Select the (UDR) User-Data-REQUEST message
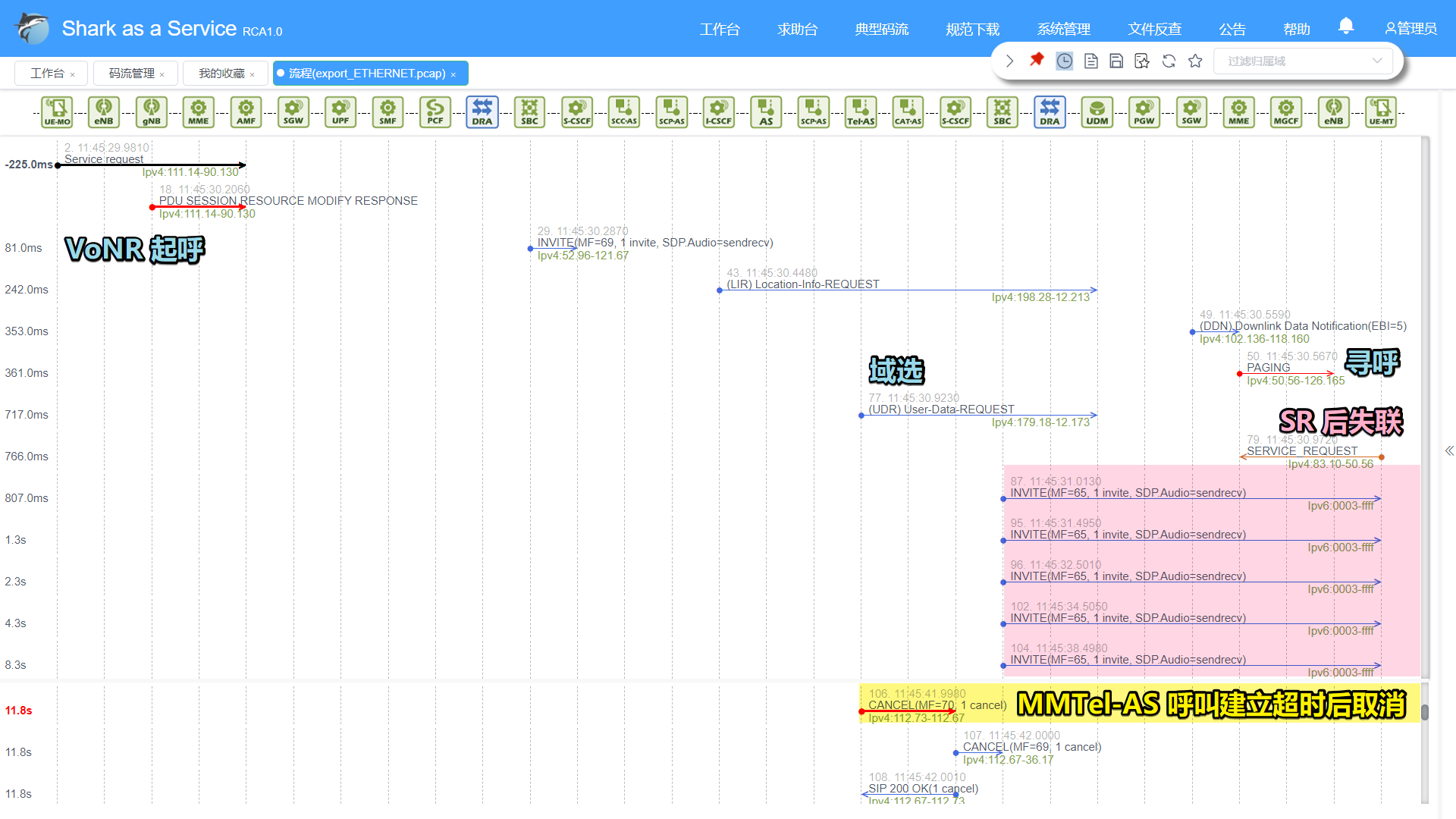Screen dimensions: 1456x819 pyautogui.click(x=941, y=409)
